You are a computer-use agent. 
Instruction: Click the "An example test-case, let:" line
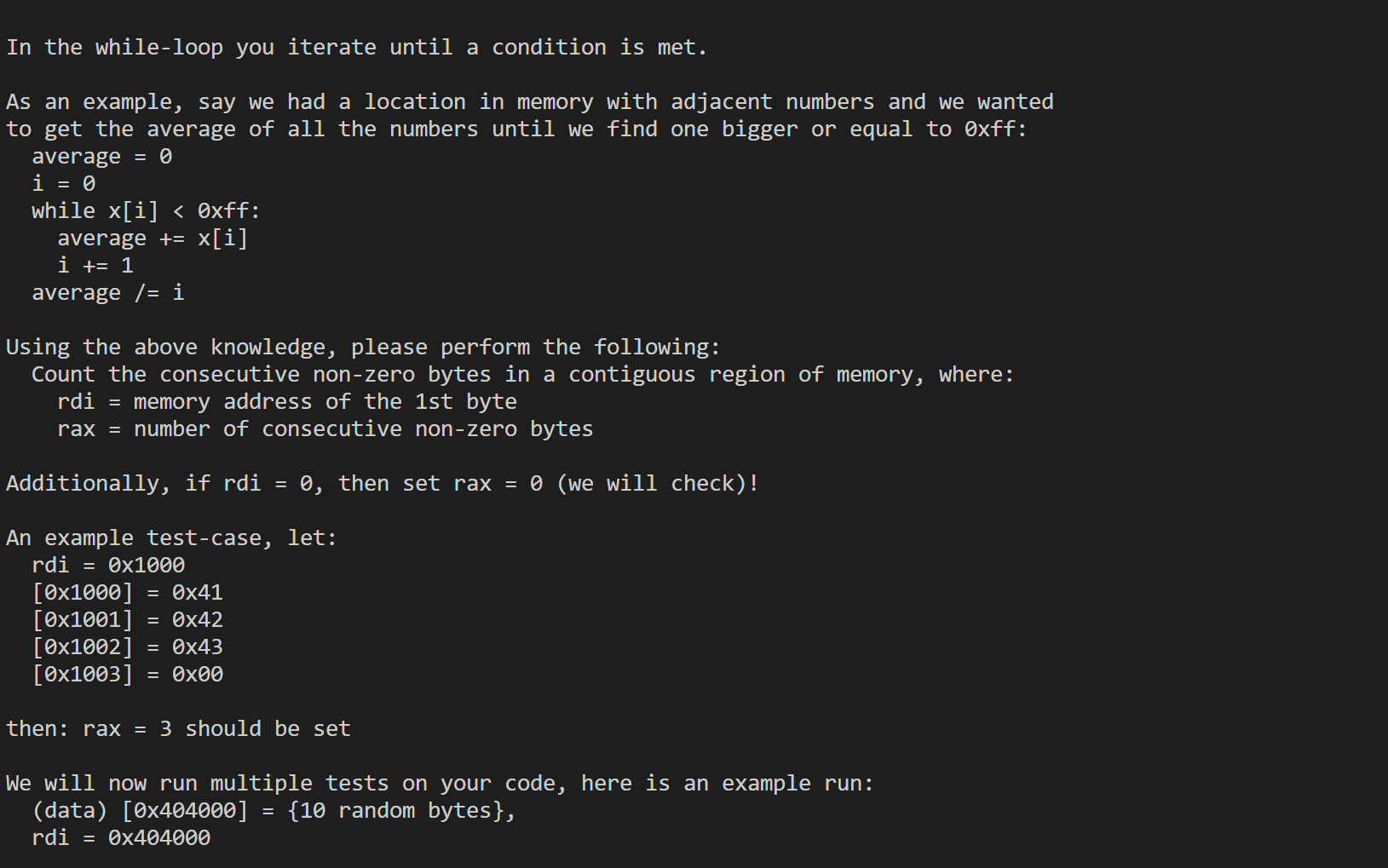pos(171,538)
